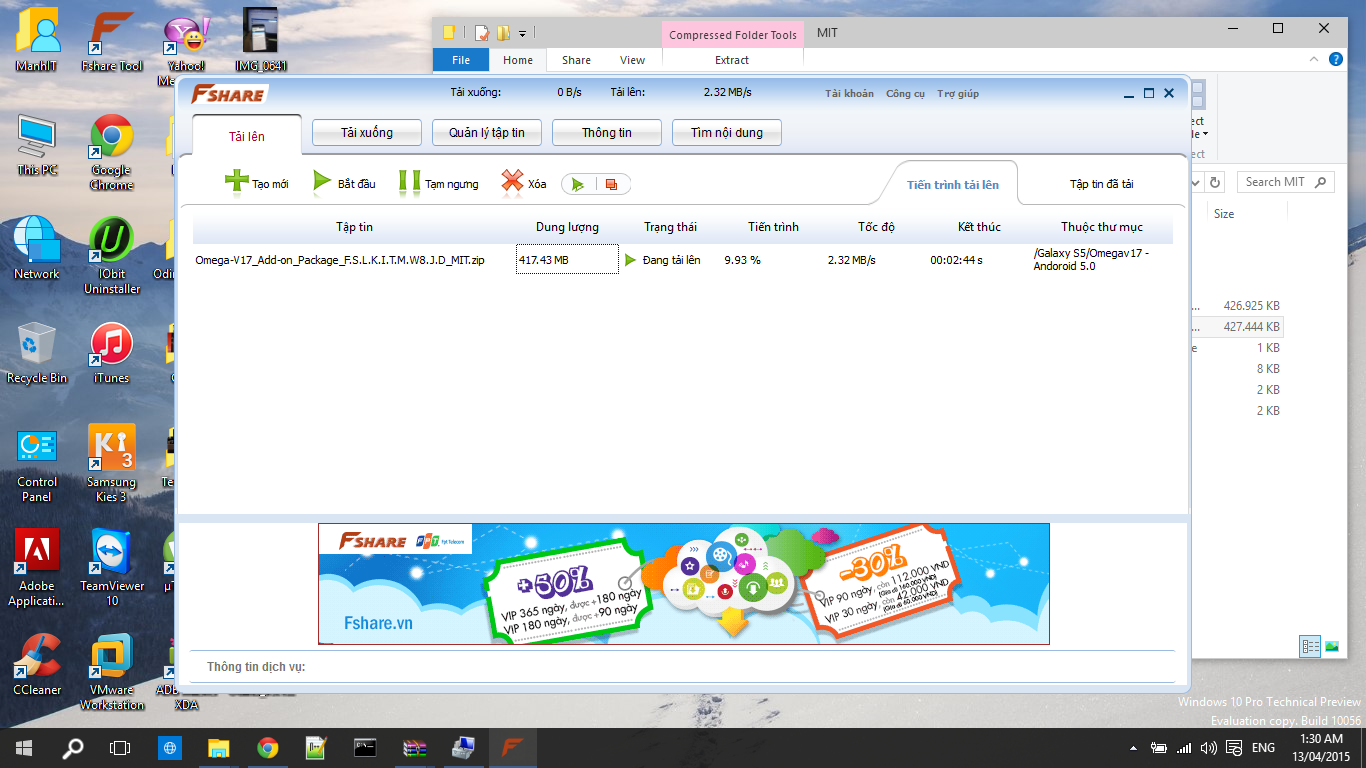Open the Share ribbon tab in Explorer

pyautogui.click(x=576, y=60)
